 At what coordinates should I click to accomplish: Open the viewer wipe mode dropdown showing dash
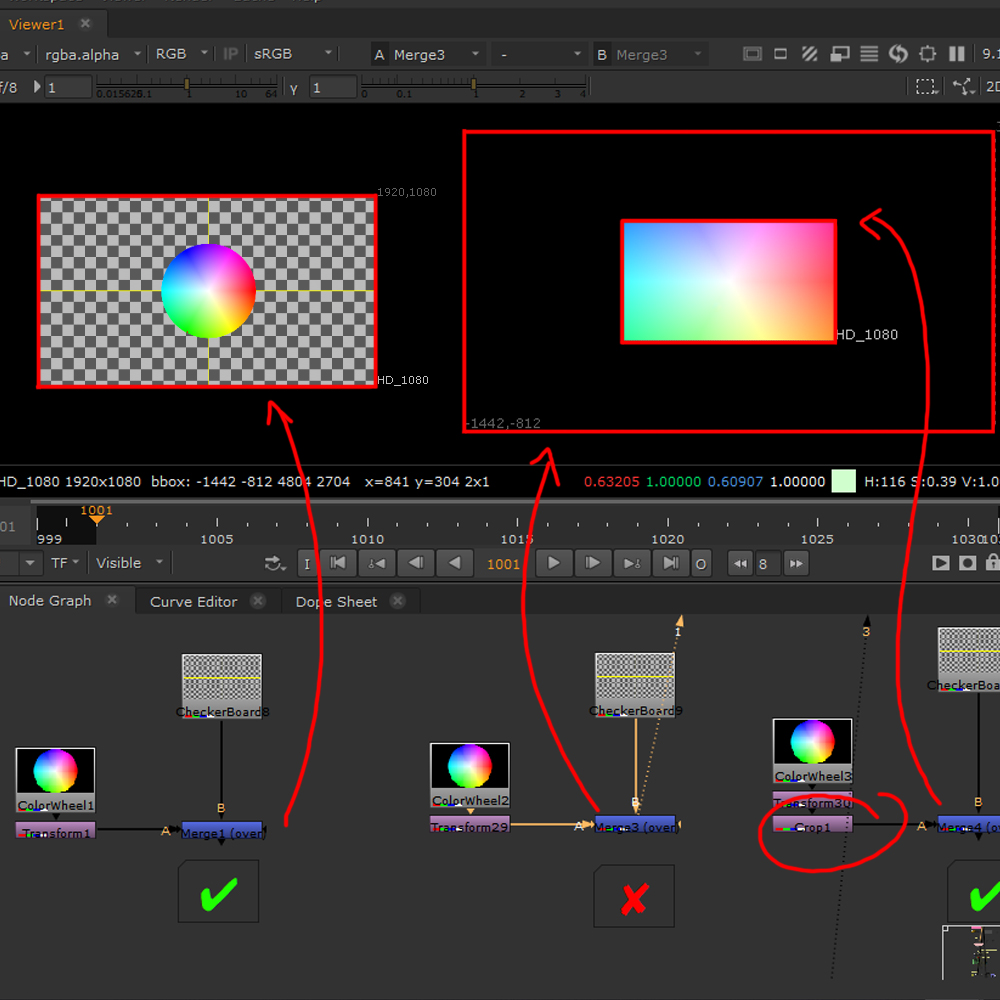coord(539,55)
